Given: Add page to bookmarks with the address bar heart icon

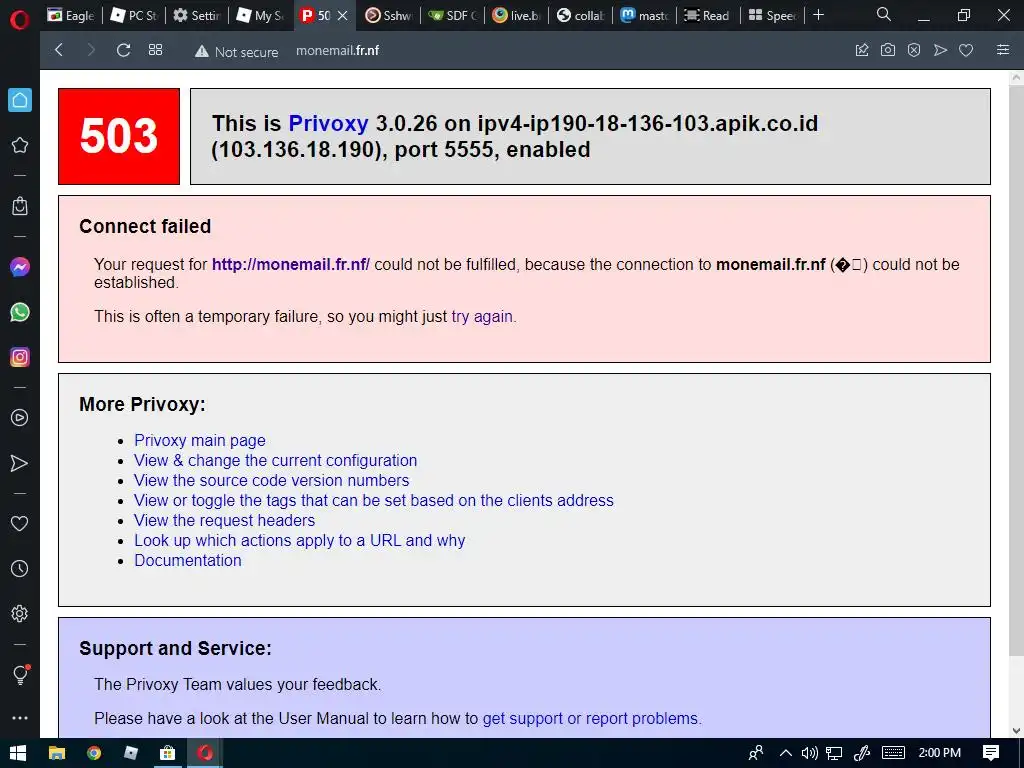Looking at the screenshot, I should tap(966, 50).
